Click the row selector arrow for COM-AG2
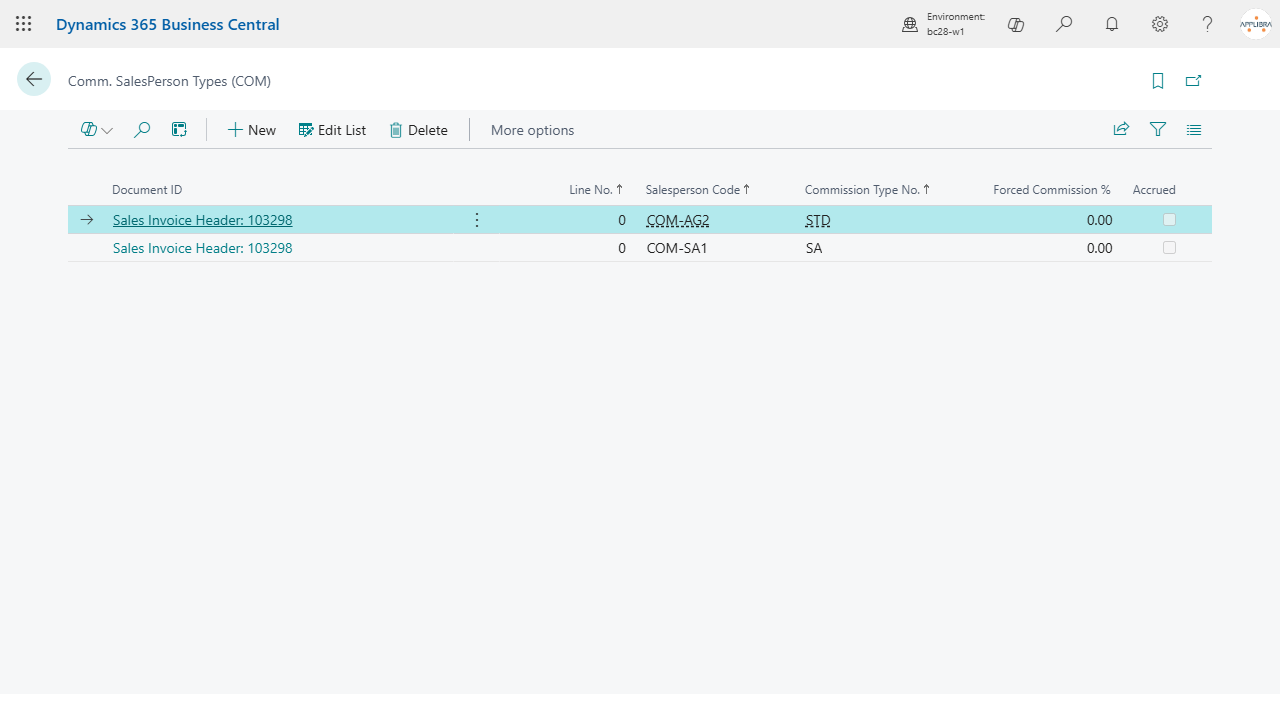Screen dimensions: 1280x720 [87, 220]
